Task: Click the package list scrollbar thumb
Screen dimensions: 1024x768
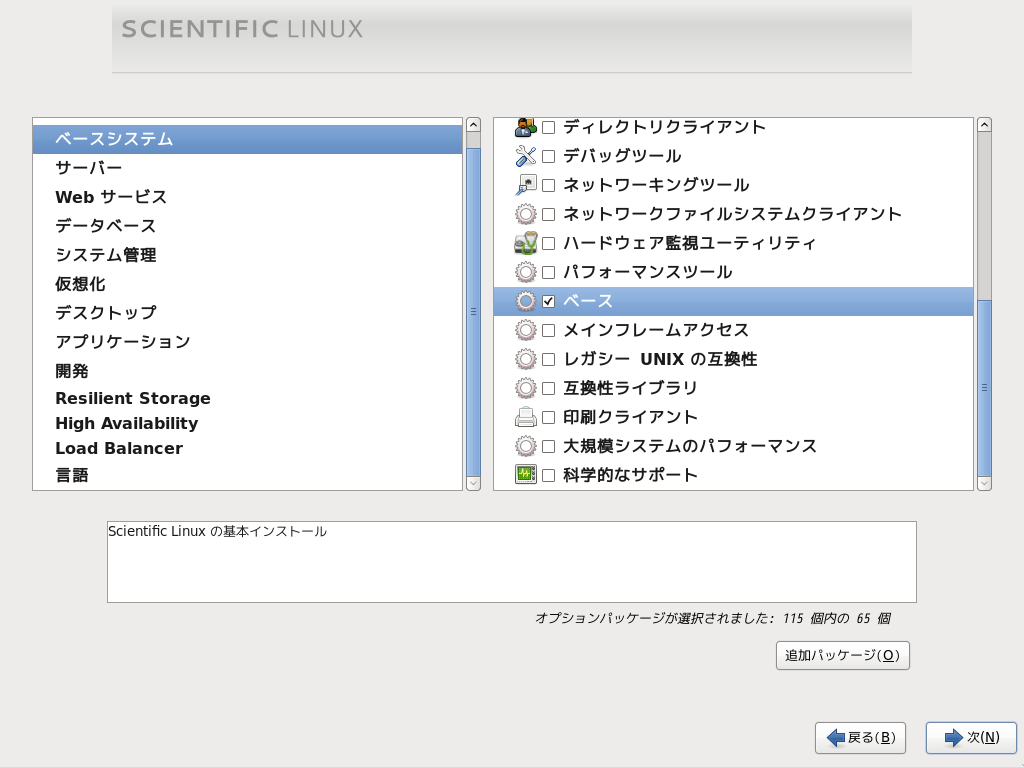Action: (984, 388)
